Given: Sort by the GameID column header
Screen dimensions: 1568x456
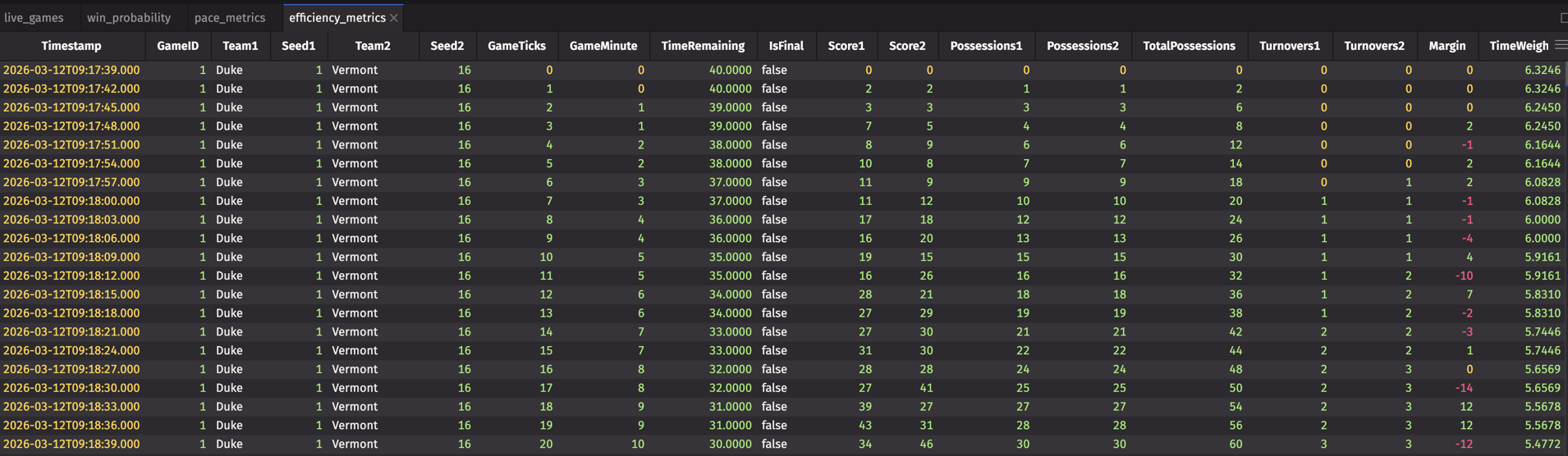Looking at the screenshot, I should [x=177, y=46].
